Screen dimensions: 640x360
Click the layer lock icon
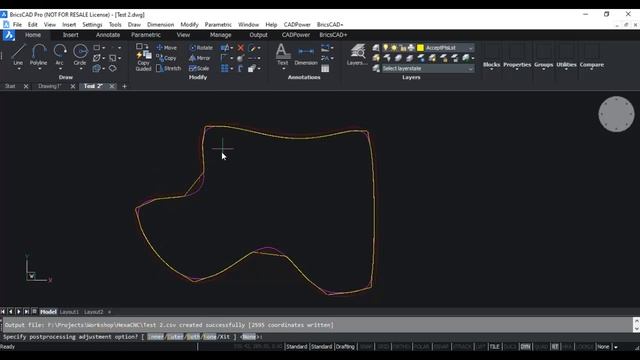pos(403,48)
